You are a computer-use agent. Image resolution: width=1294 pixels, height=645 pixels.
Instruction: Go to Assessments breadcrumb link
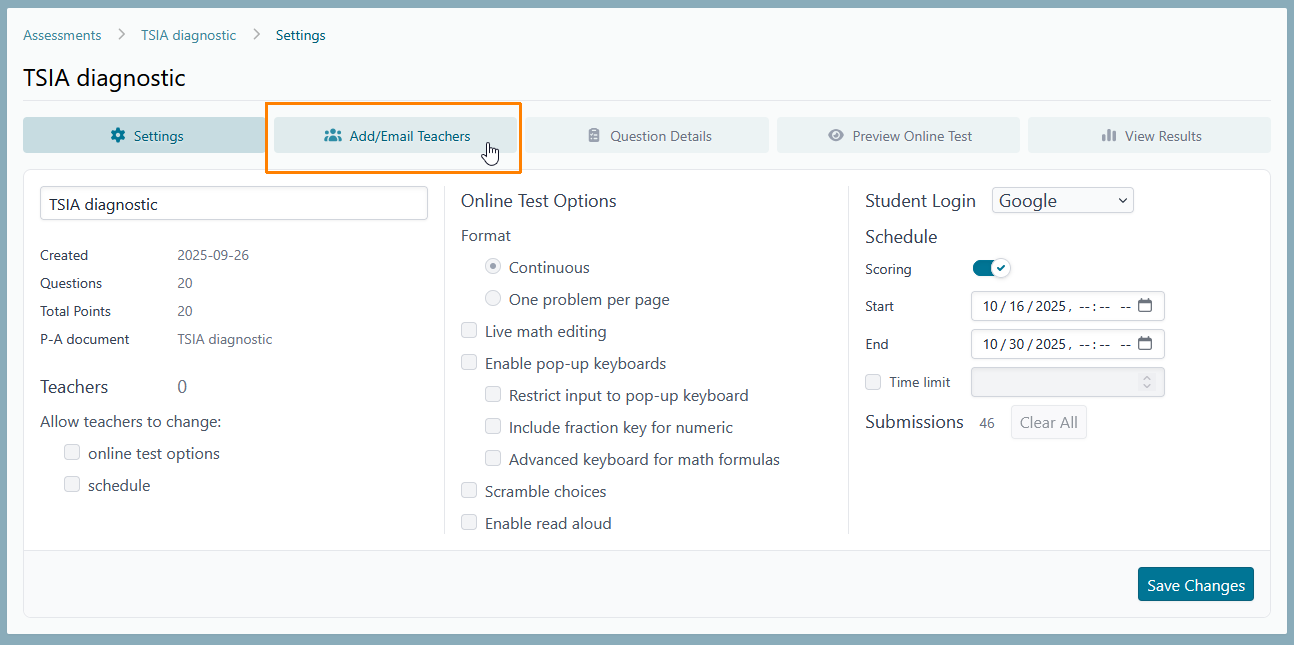coord(62,35)
